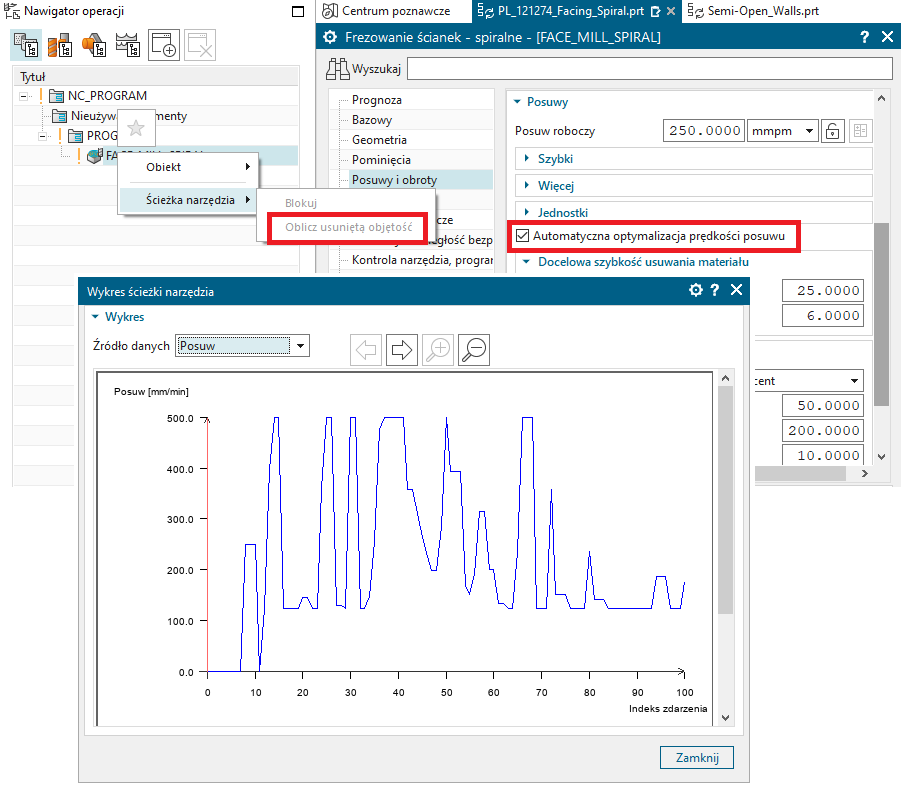Click the 50.0000 value field
The image size is (911, 789).
tap(823, 406)
